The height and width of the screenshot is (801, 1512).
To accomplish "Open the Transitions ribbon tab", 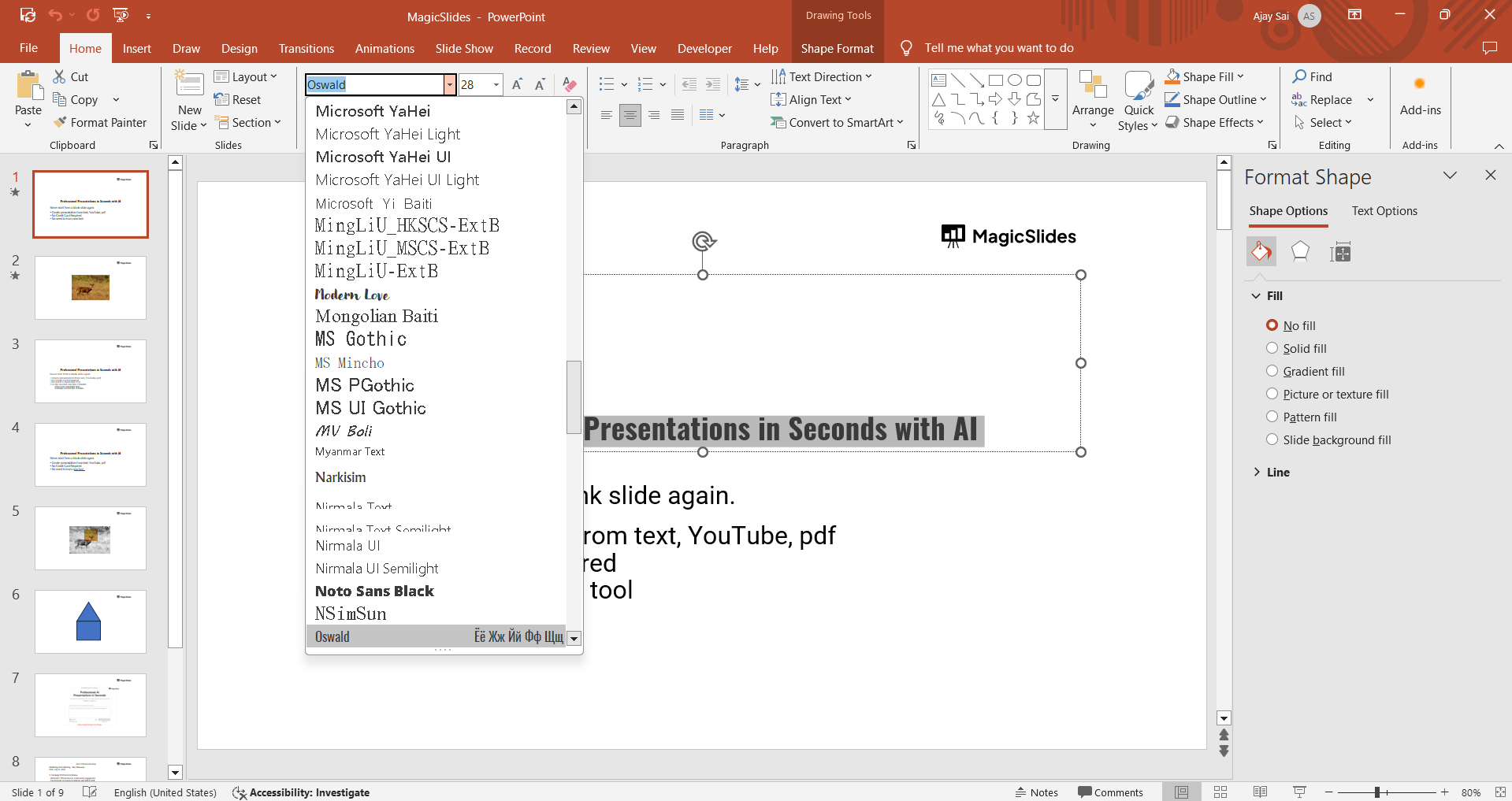I will click(306, 49).
